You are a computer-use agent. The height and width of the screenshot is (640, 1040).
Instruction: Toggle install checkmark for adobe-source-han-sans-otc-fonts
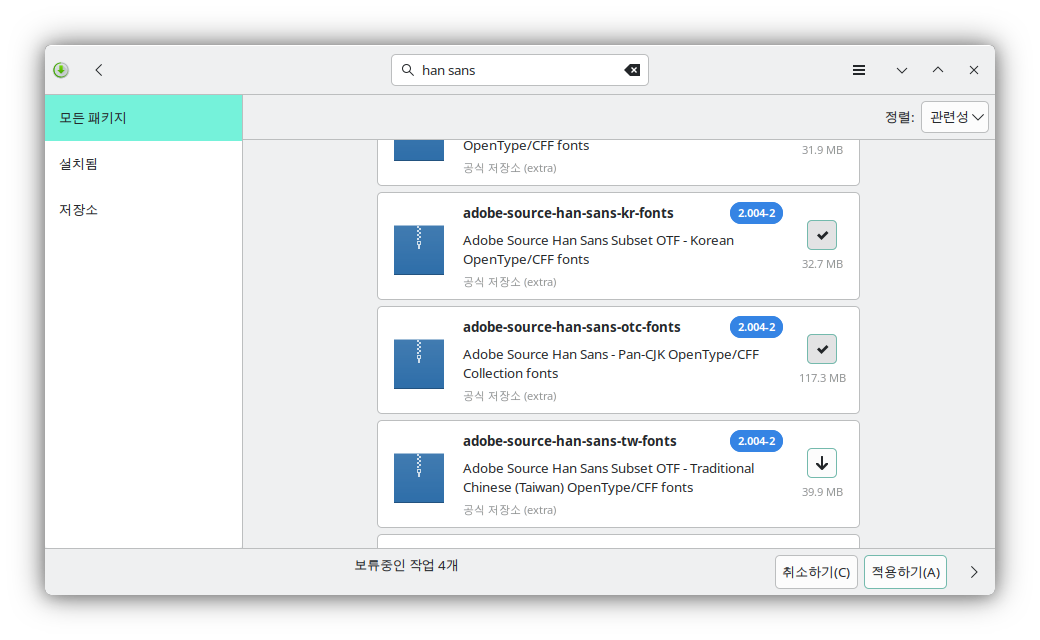coord(822,349)
